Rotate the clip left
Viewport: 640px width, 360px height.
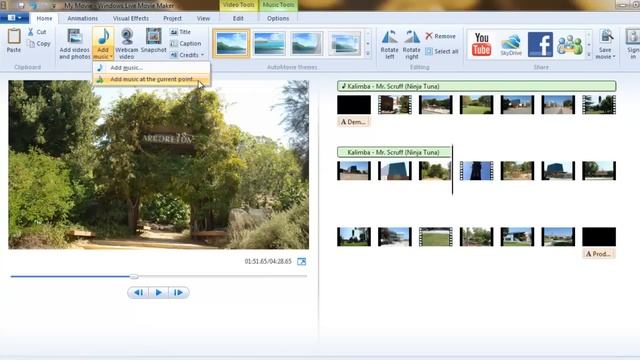pos(389,44)
